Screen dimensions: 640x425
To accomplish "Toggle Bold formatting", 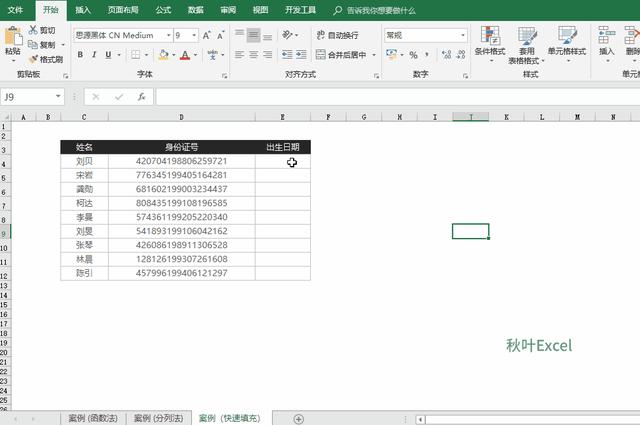I will click(80, 55).
